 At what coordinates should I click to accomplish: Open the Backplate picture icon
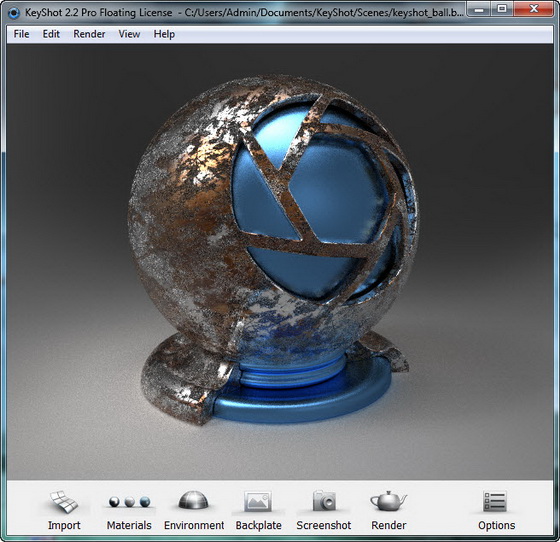point(258,501)
